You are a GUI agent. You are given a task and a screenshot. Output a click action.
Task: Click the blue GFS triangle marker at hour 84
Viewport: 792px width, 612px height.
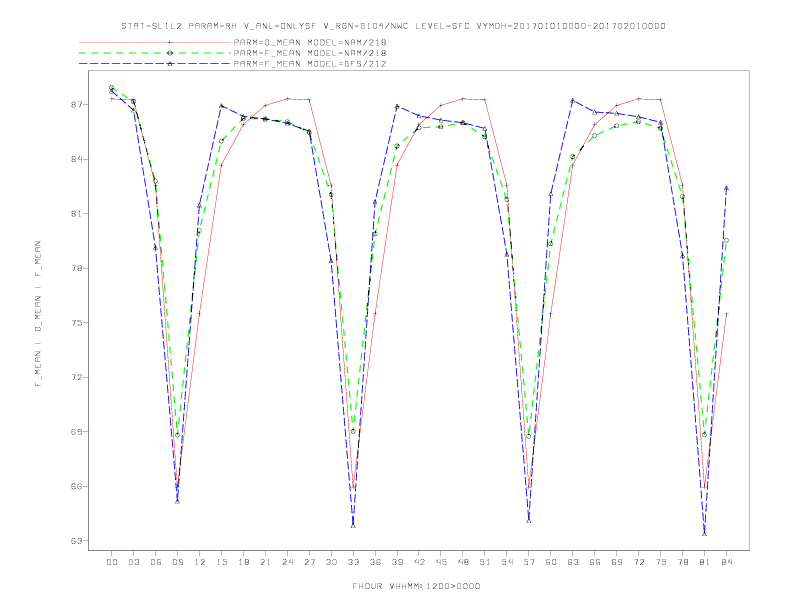[726, 188]
